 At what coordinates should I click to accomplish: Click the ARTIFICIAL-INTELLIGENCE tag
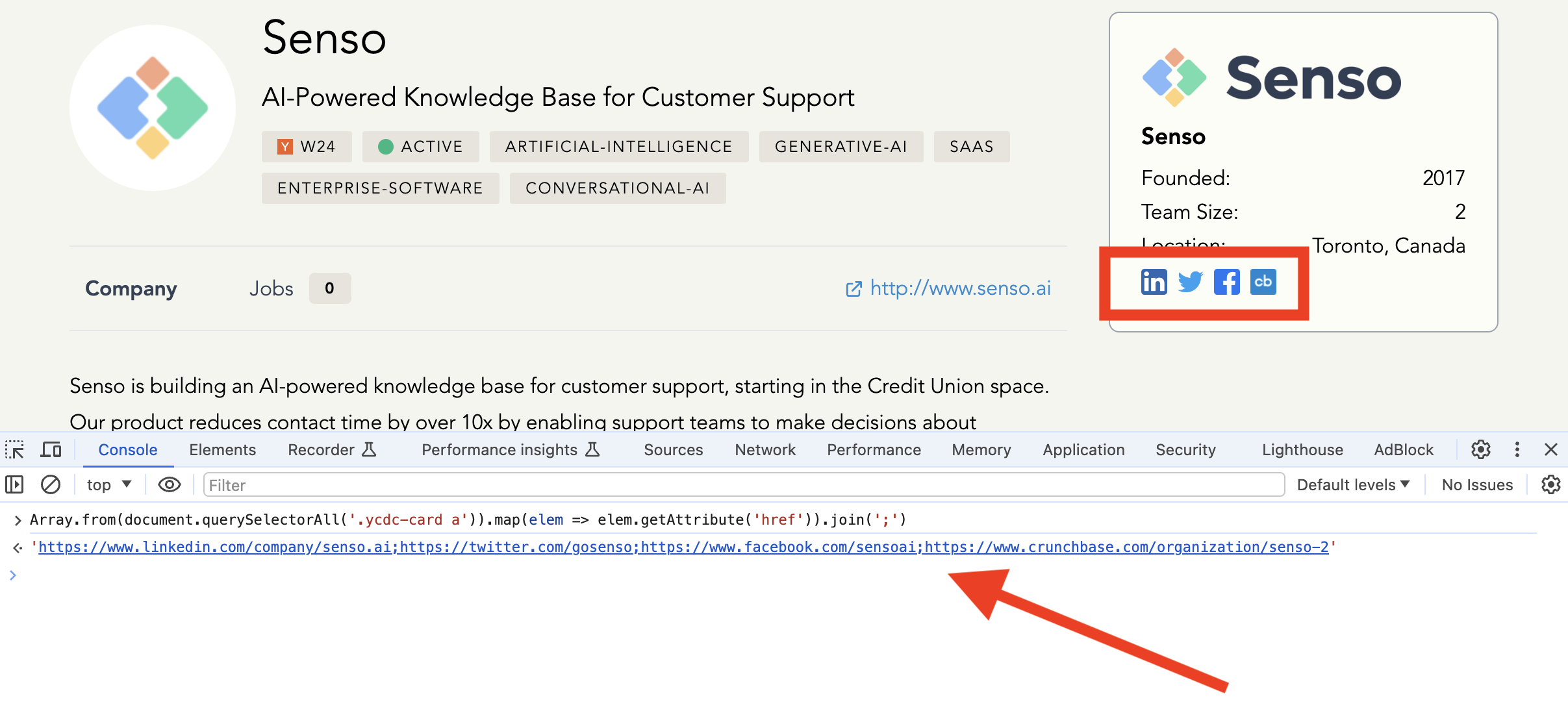click(619, 147)
